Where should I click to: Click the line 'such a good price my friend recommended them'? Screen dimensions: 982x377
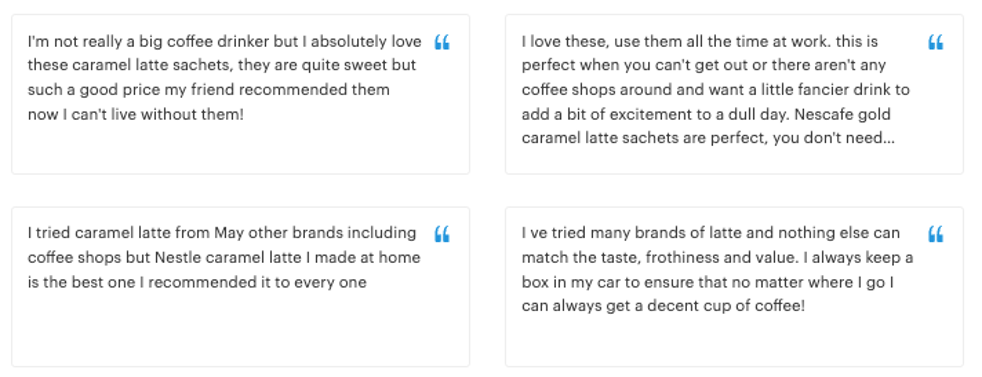(x=209, y=90)
